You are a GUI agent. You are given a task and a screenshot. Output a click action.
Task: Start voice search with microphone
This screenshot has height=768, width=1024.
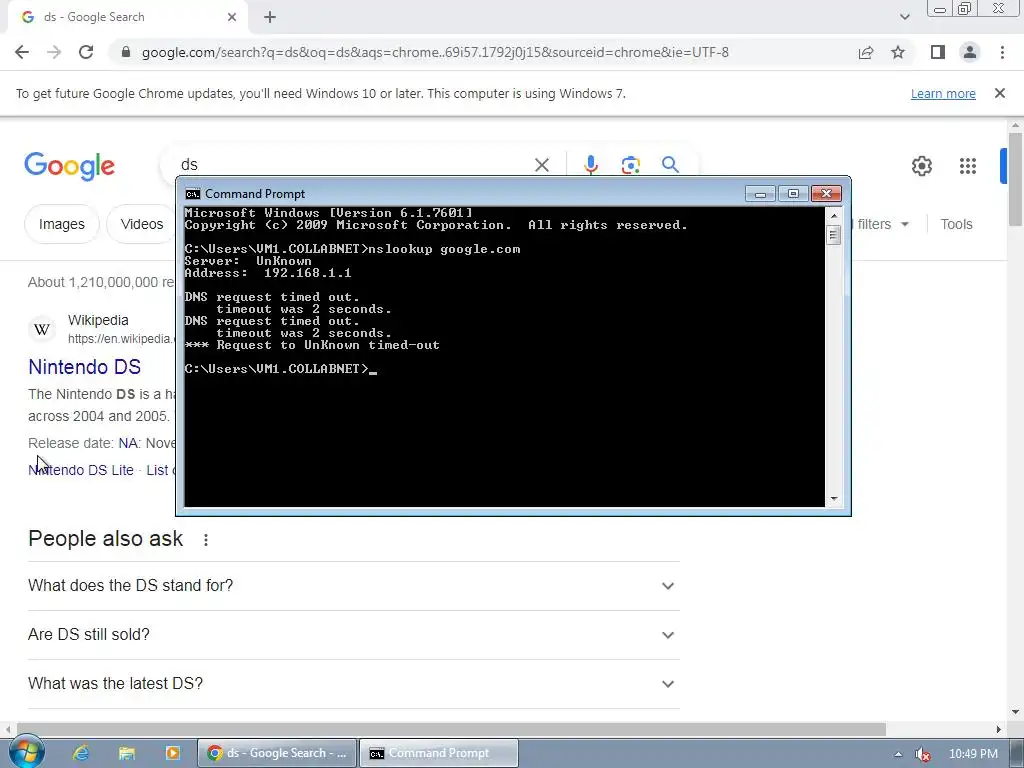point(591,165)
